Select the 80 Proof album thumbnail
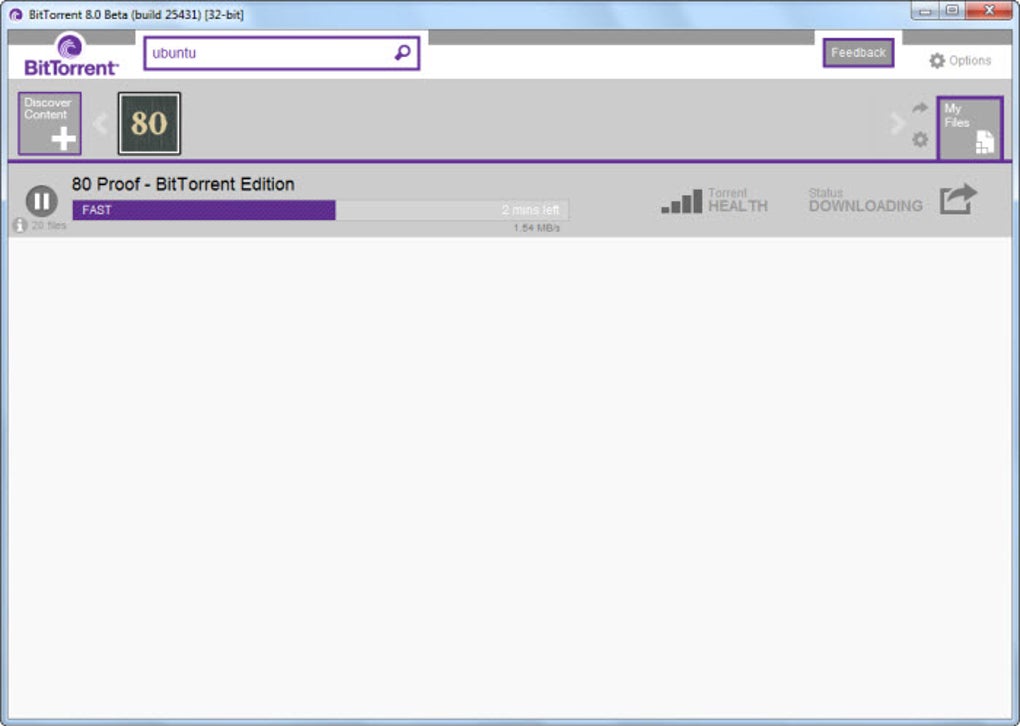1020x726 pixels. [149, 124]
